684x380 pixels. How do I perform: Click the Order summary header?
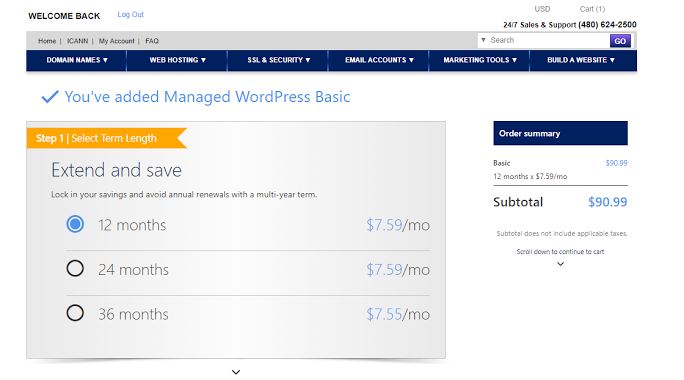pos(561,133)
